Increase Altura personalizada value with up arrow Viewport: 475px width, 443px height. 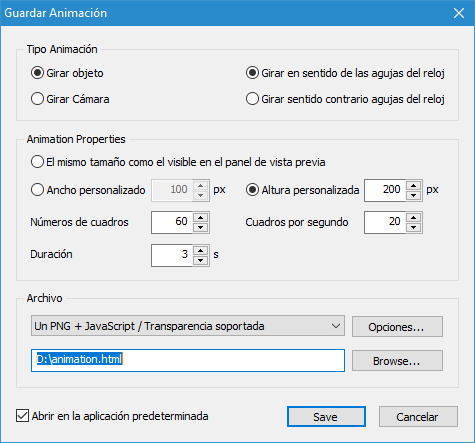tap(414, 186)
